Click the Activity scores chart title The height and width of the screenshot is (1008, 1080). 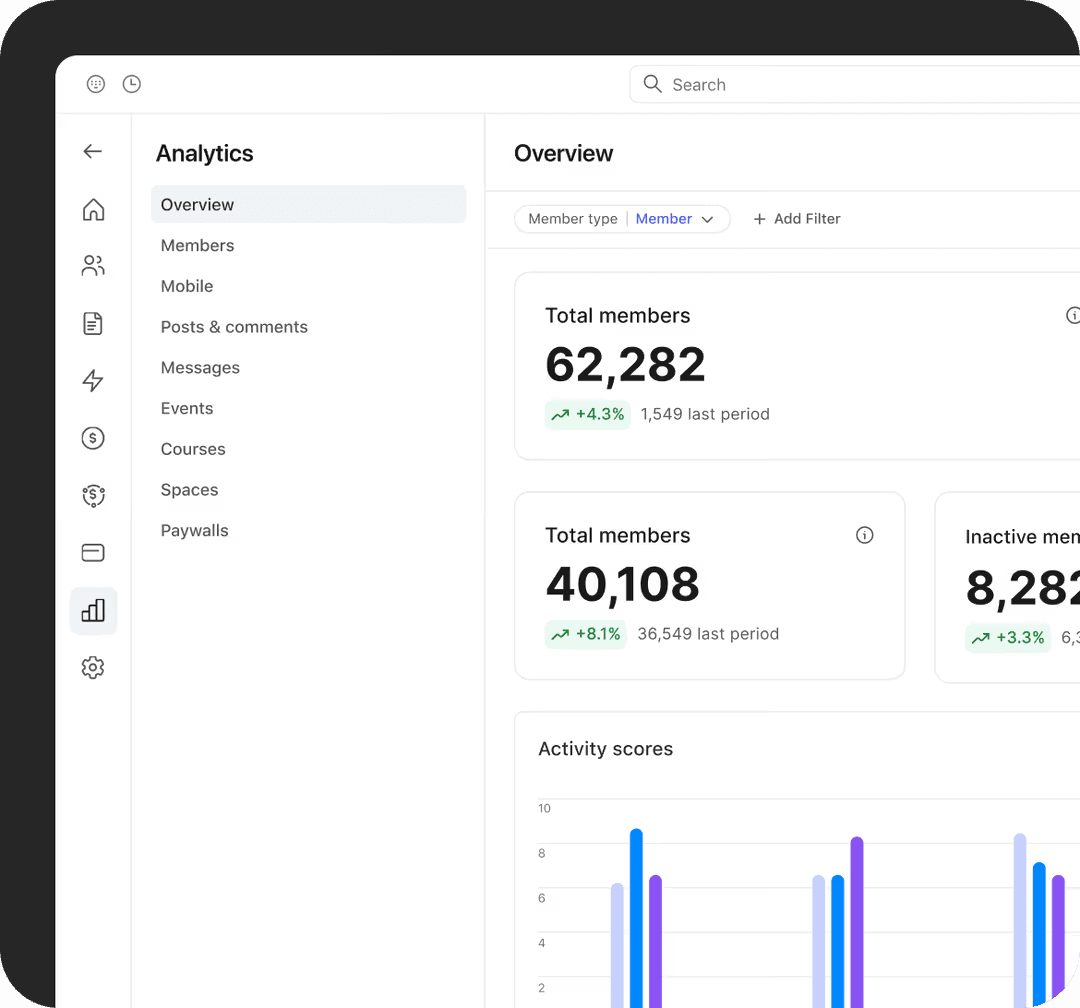tap(605, 749)
